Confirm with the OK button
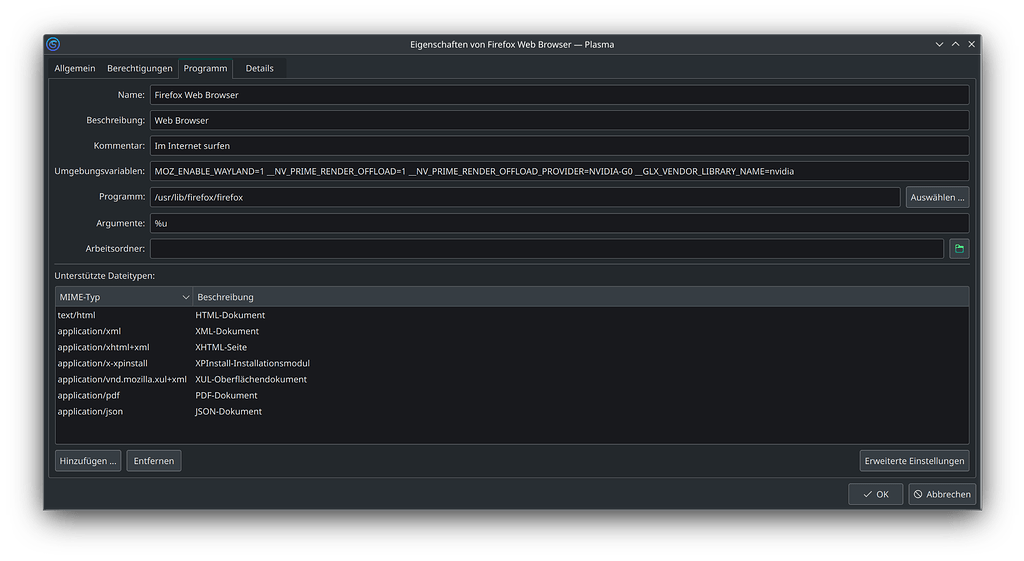 point(876,494)
